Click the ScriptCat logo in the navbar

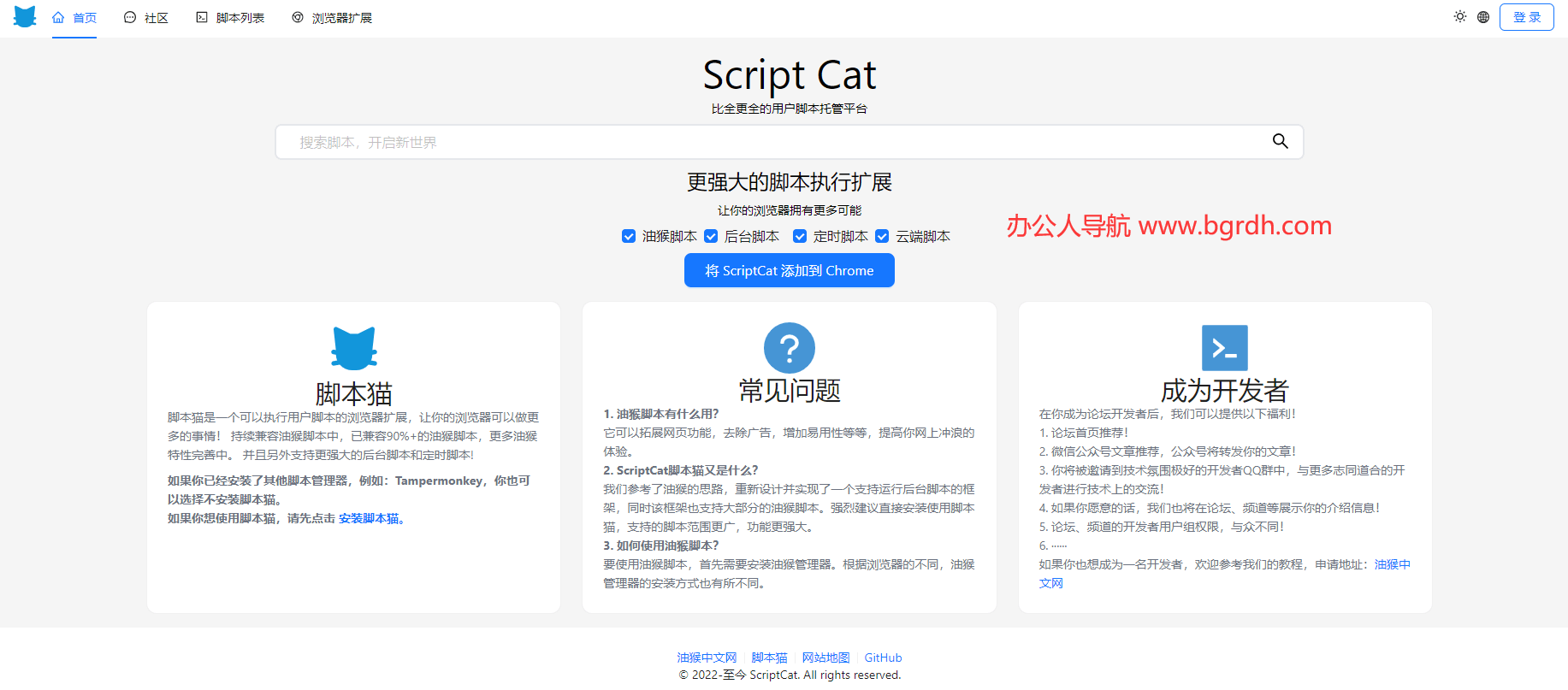[25, 16]
